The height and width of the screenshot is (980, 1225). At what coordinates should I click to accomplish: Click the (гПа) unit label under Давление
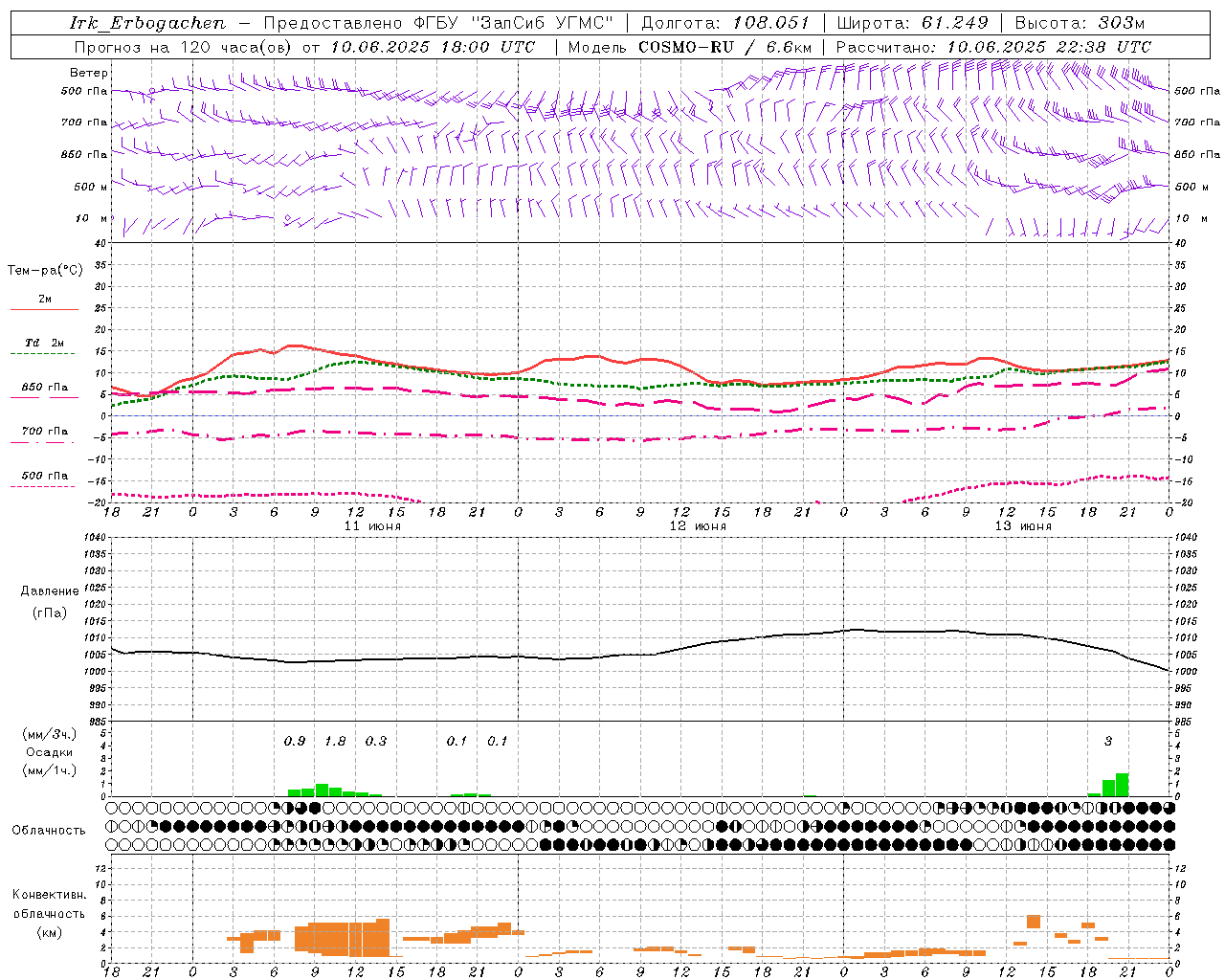pos(50,612)
